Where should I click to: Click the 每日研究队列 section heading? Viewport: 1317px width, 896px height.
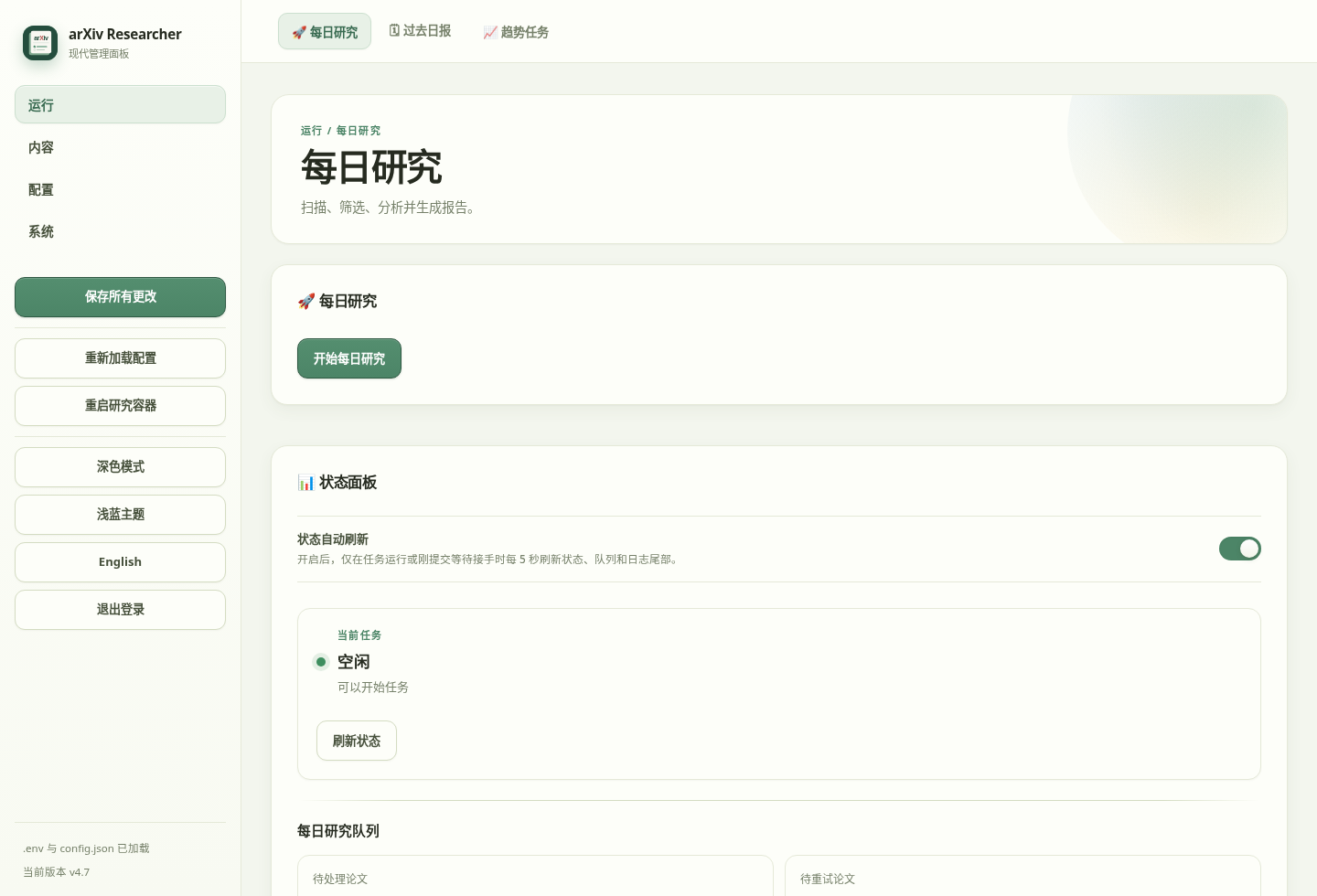pyautogui.click(x=338, y=831)
